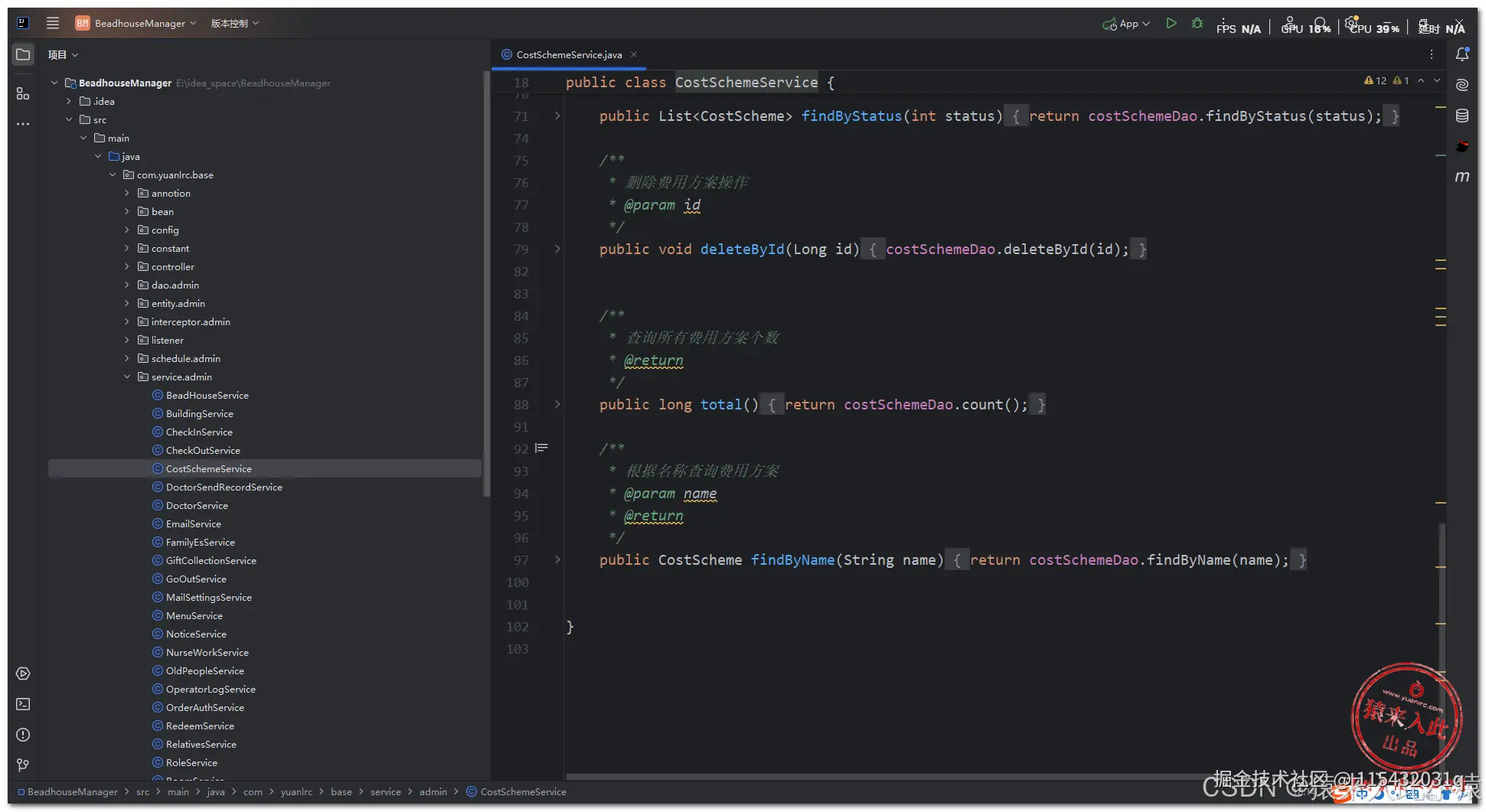This screenshot has width=1486, height=812.
Task: Go to previous highlighted warning
Action: pos(1421,80)
